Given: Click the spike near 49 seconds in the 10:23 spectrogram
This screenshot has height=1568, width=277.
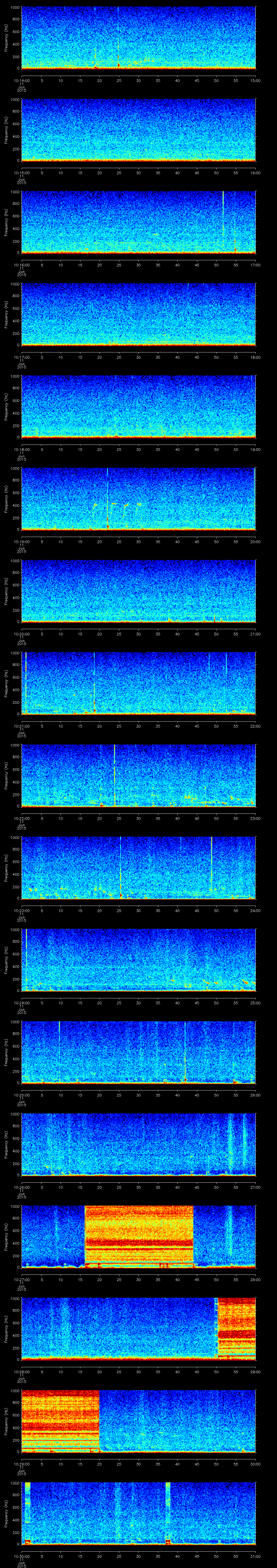Looking at the screenshot, I should click(211, 864).
